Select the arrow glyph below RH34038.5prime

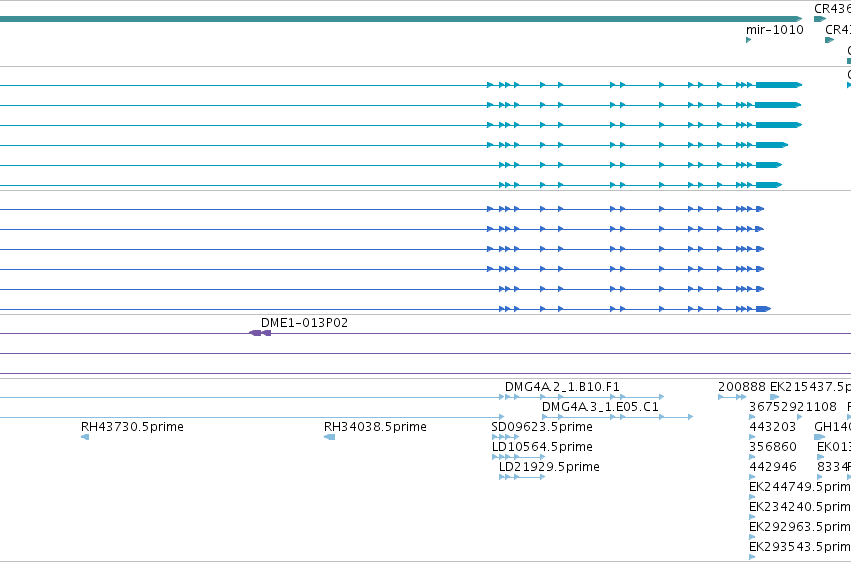tap(329, 437)
